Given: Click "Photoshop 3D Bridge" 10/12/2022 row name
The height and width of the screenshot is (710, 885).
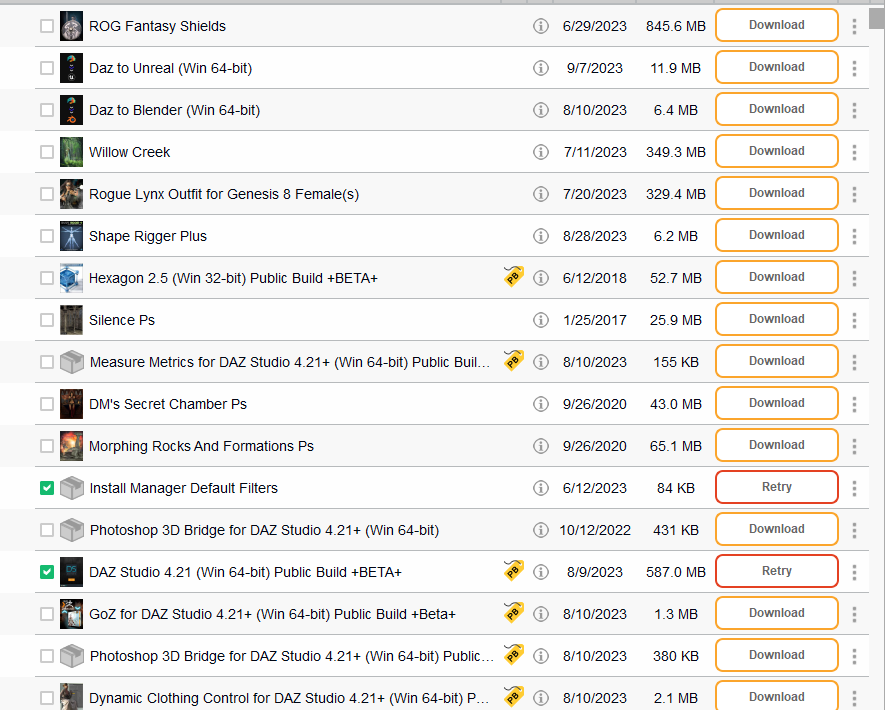Looking at the screenshot, I should tap(264, 530).
